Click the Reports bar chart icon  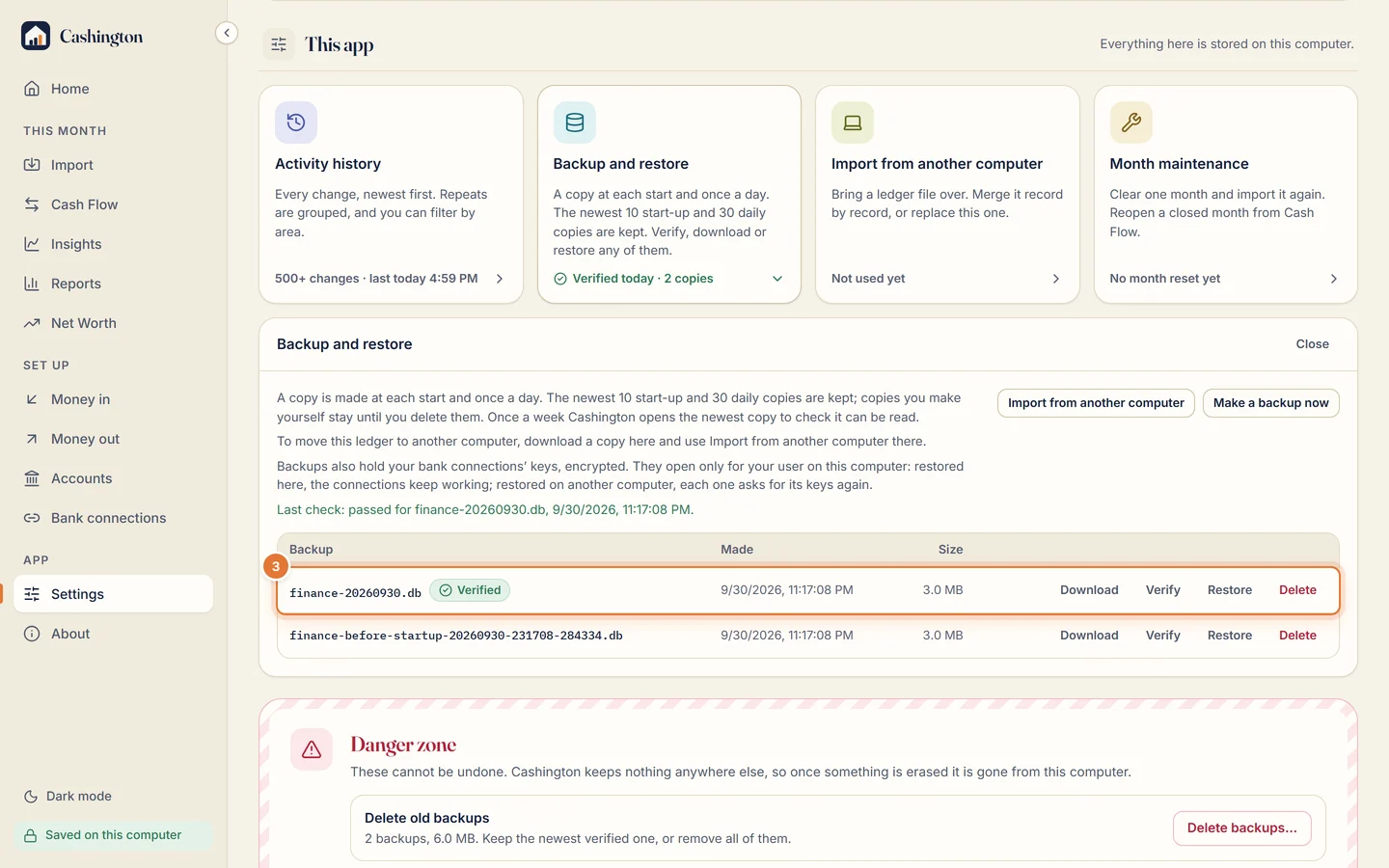pyautogui.click(x=32, y=284)
